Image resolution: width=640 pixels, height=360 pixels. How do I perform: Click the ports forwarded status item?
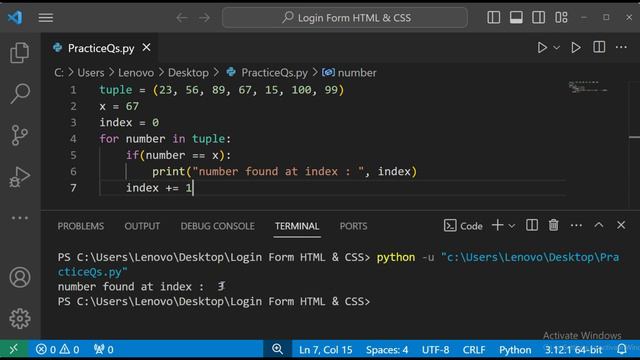[x=104, y=349]
